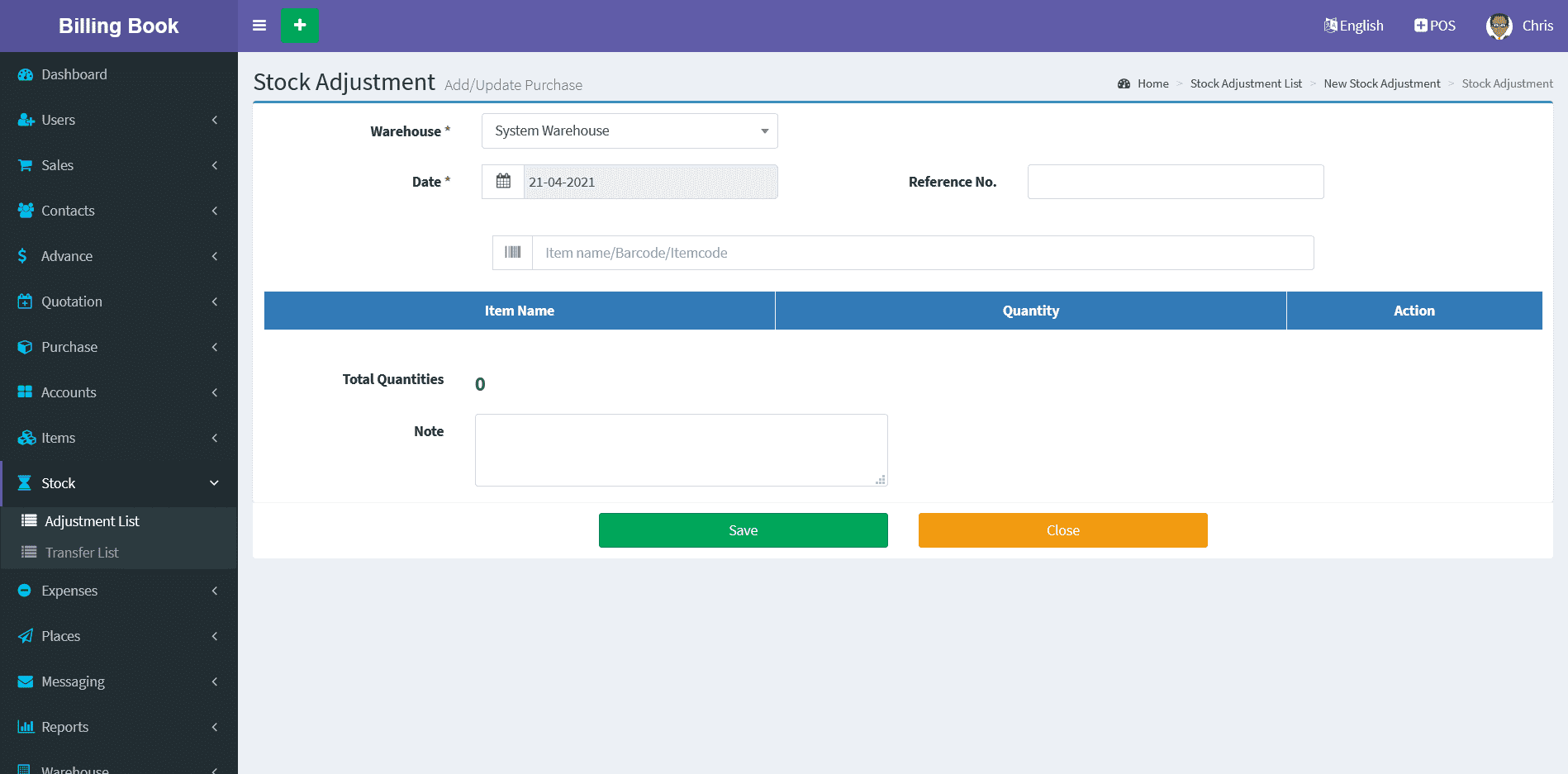This screenshot has height=774, width=1568.
Task: Click in the Reference No. input field
Action: (1175, 182)
